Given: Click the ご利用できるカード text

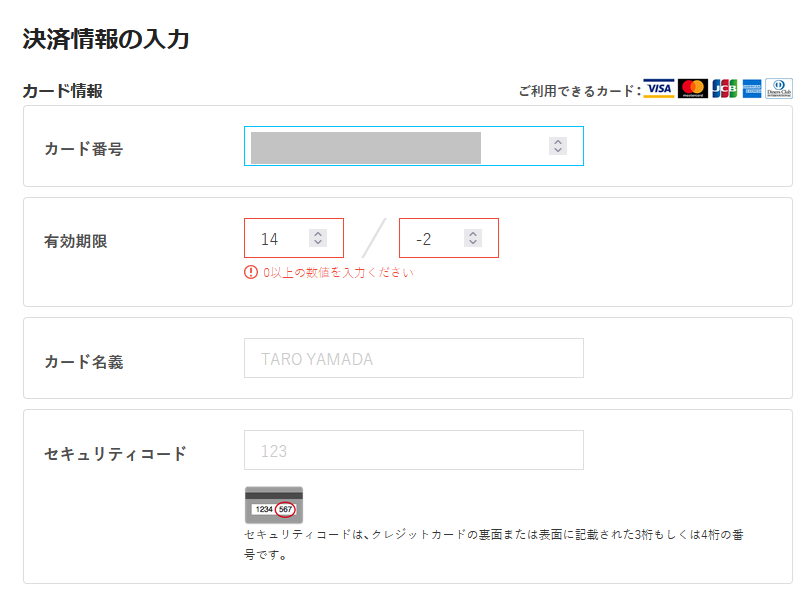Looking at the screenshot, I should pyautogui.click(x=579, y=91).
